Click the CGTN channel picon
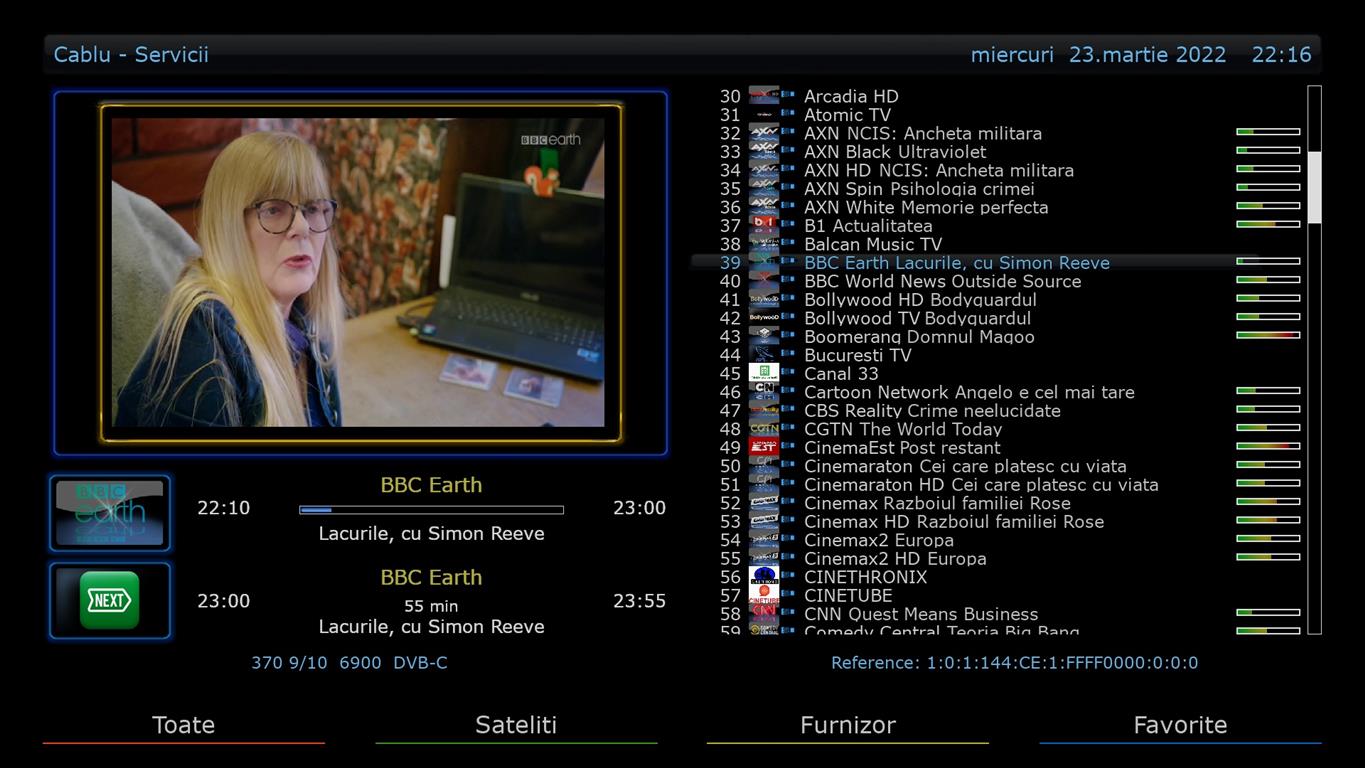 (x=764, y=429)
